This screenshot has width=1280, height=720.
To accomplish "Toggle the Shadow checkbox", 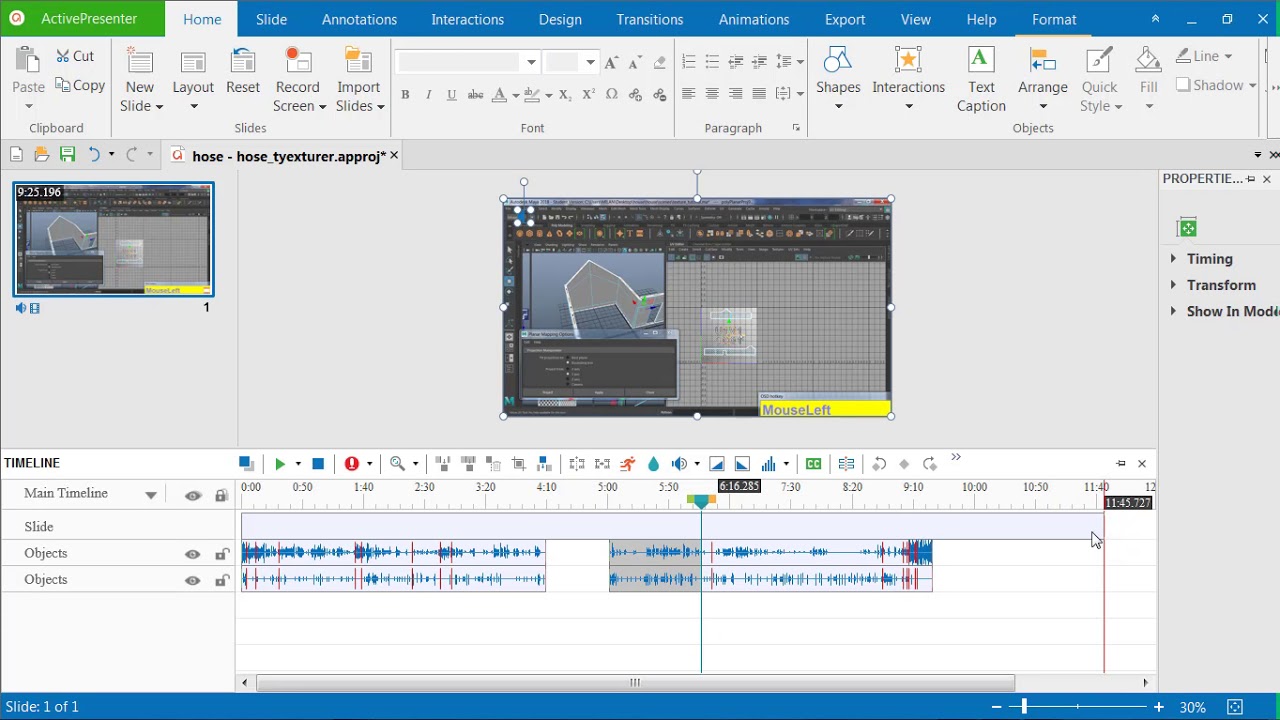I will point(1183,85).
